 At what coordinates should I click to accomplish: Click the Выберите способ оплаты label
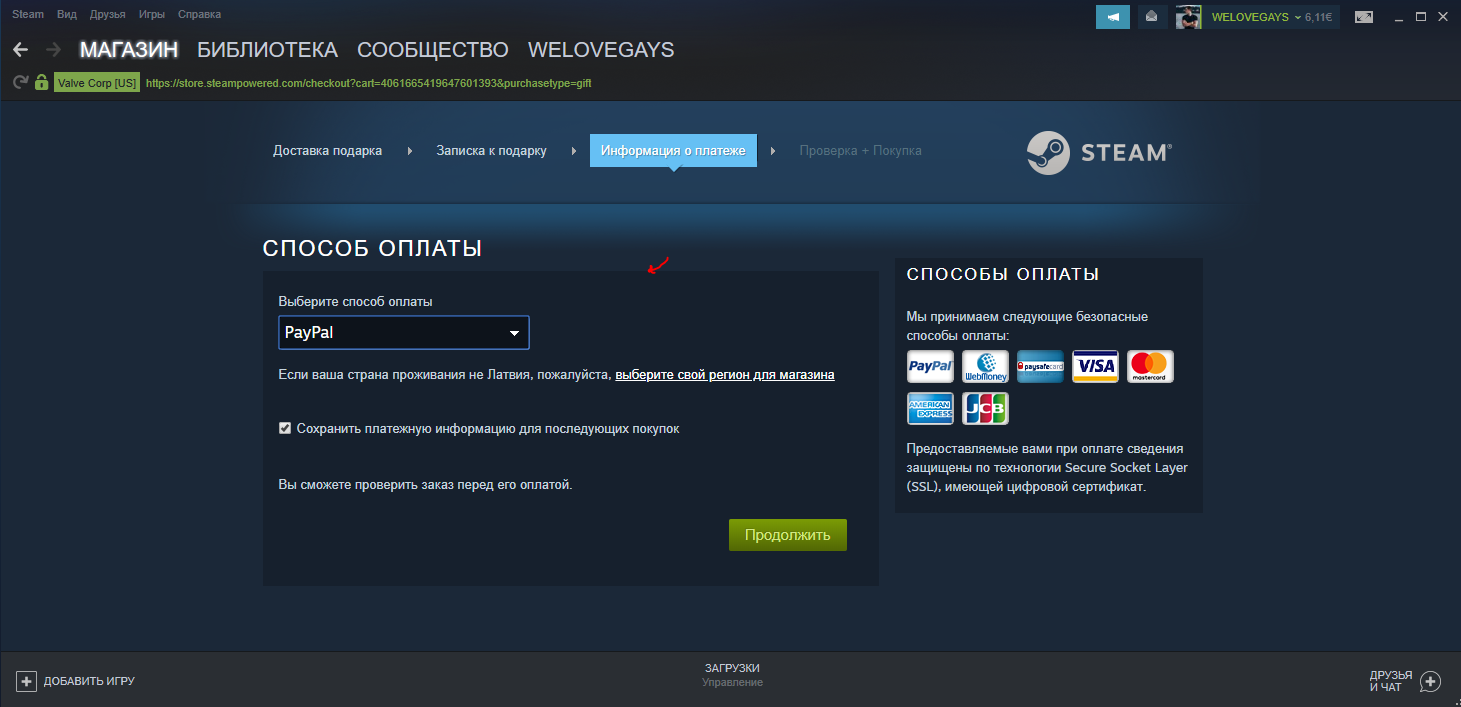pos(355,301)
